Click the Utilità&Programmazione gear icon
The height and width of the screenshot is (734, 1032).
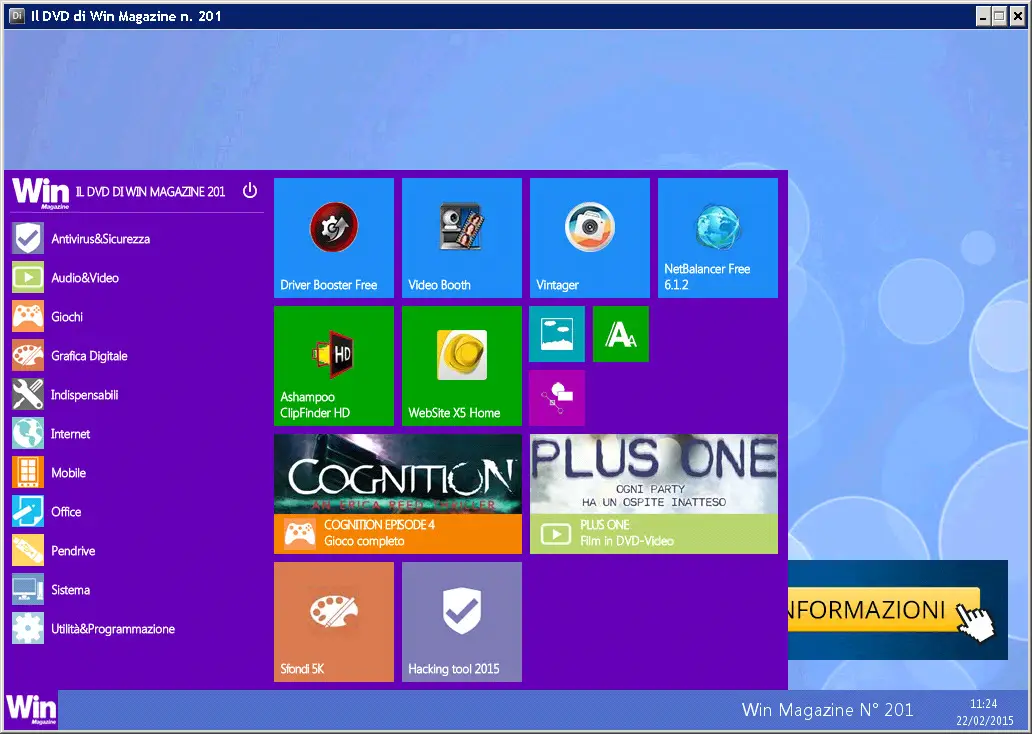point(28,629)
